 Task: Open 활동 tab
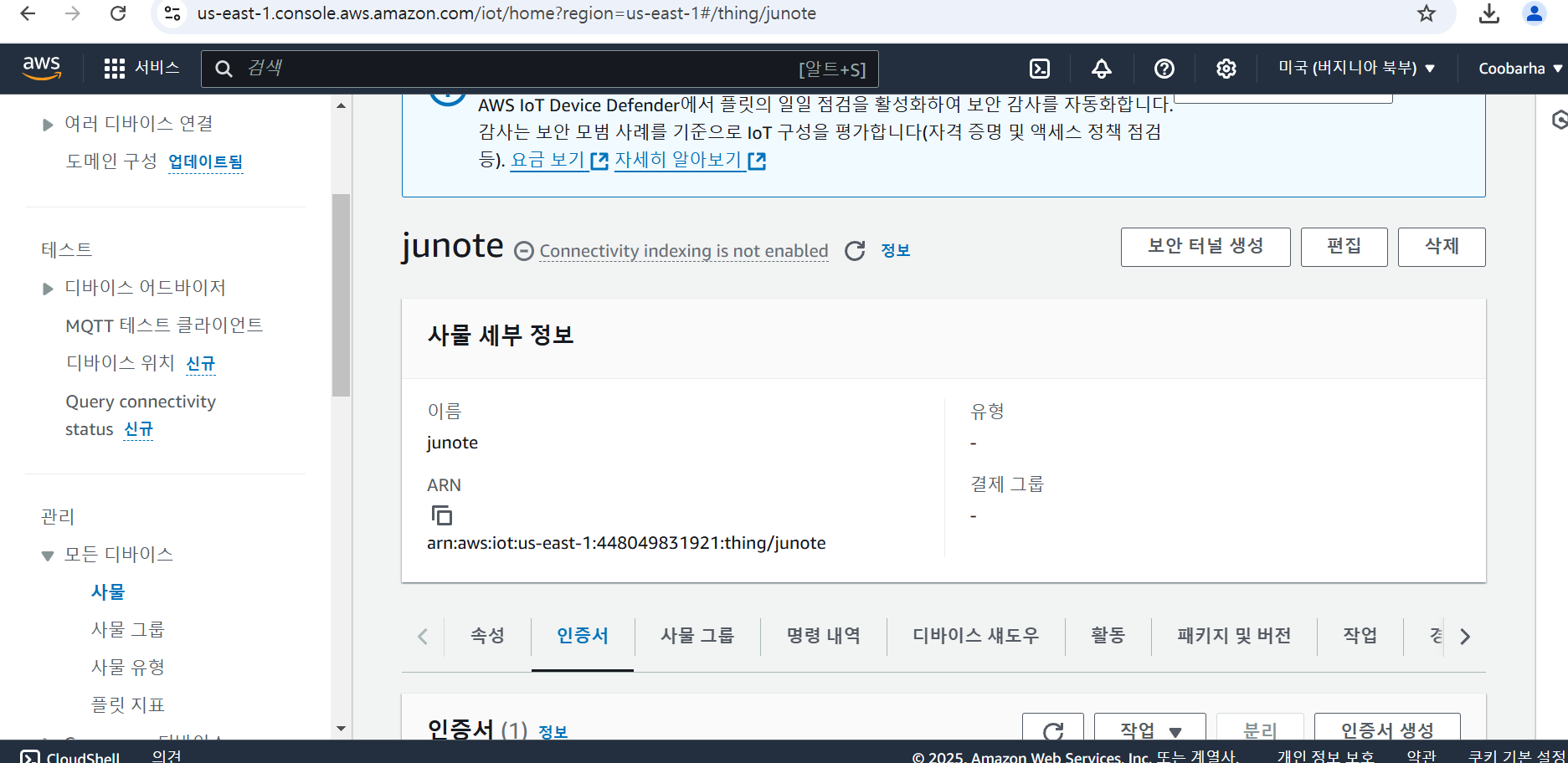[x=1108, y=636]
